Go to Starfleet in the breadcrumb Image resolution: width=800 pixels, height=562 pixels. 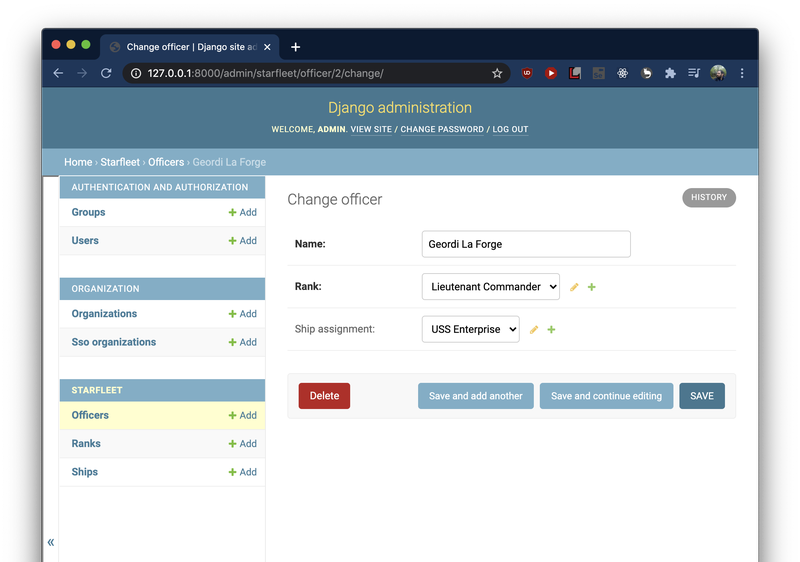pyautogui.click(x=120, y=162)
